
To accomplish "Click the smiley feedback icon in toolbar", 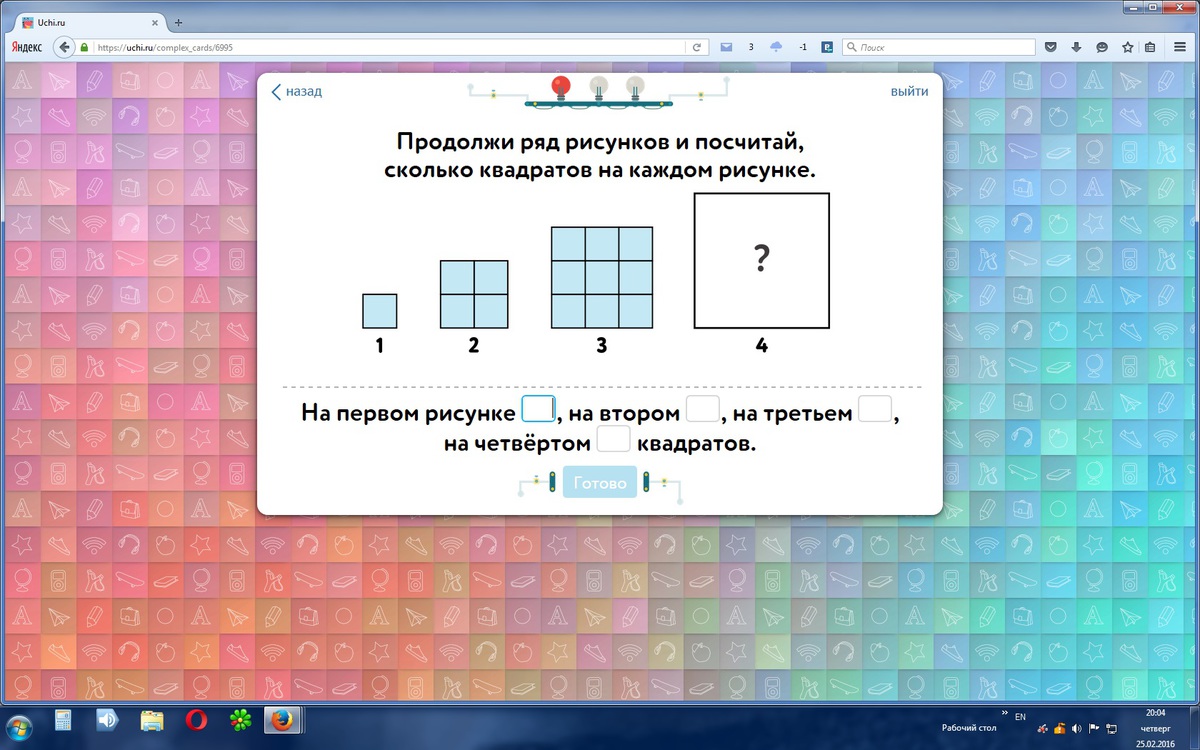I will tap(1101, 47).
